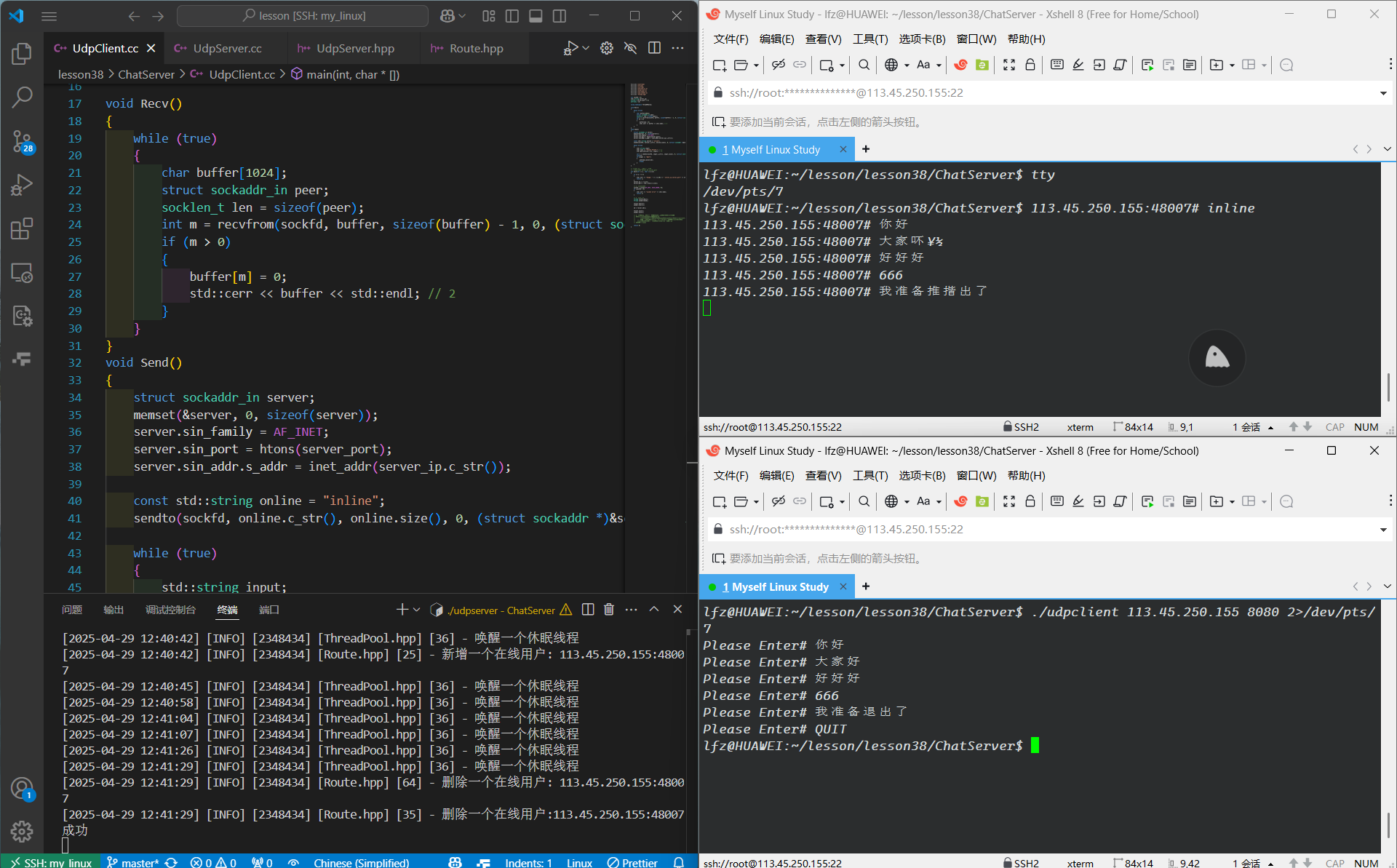Viewport: 1397px width, 868px height.
Task: Kill terminal with the trash icon
Action: coord(609,610)
